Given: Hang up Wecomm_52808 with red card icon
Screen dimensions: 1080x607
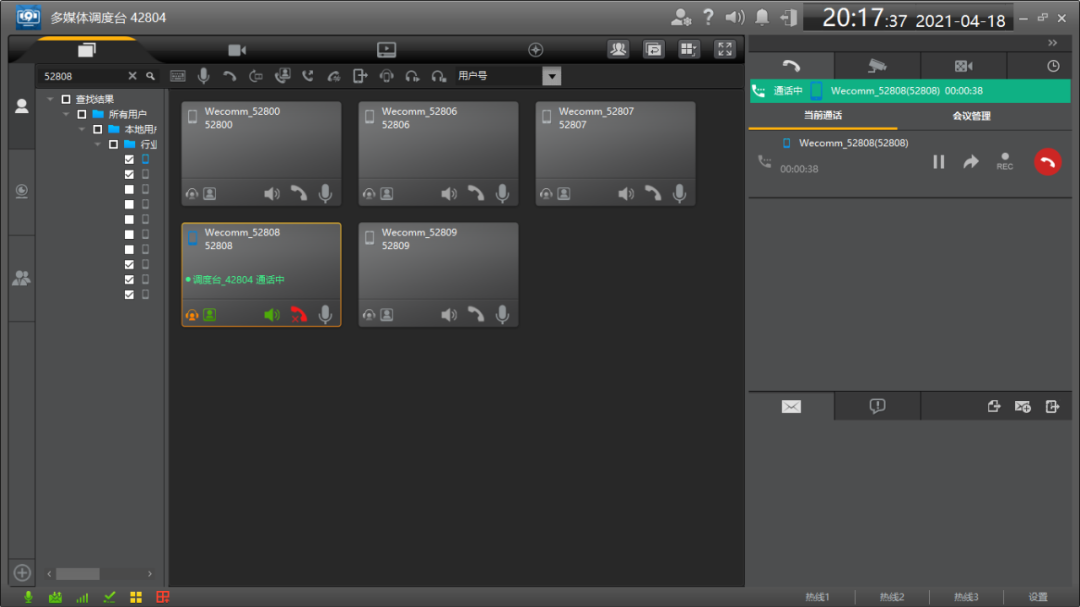Looking at the screenshot, I should click(x=298, y=315).
